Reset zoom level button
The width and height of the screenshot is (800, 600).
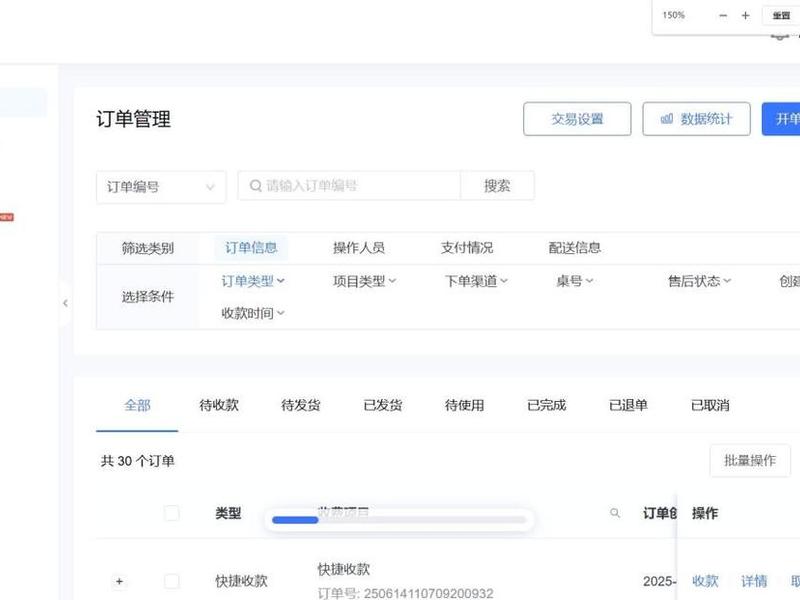pos(781,16)
